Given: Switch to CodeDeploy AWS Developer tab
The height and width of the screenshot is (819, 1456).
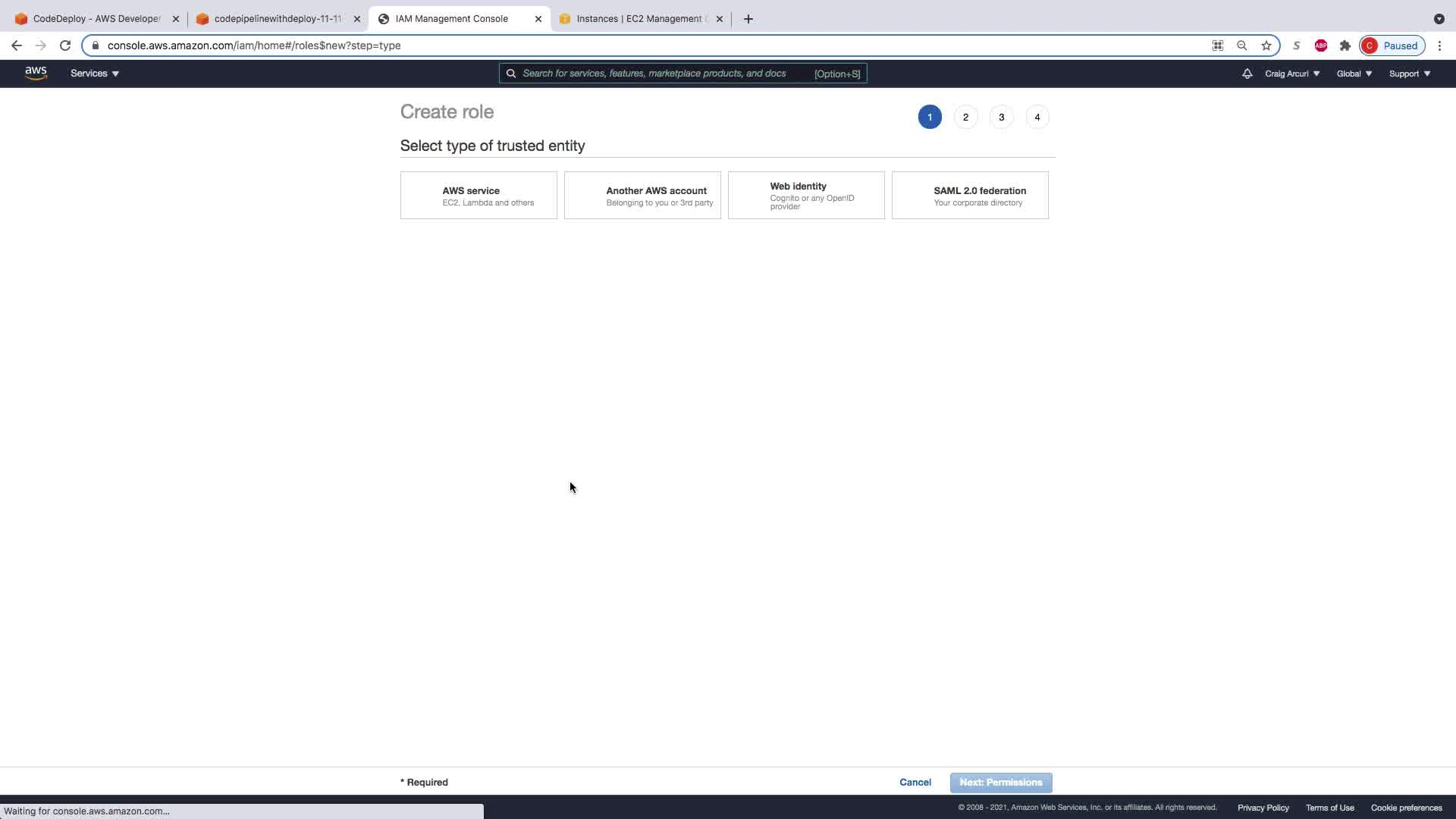Looking at the screenshot, I should (x=96, y=19).
